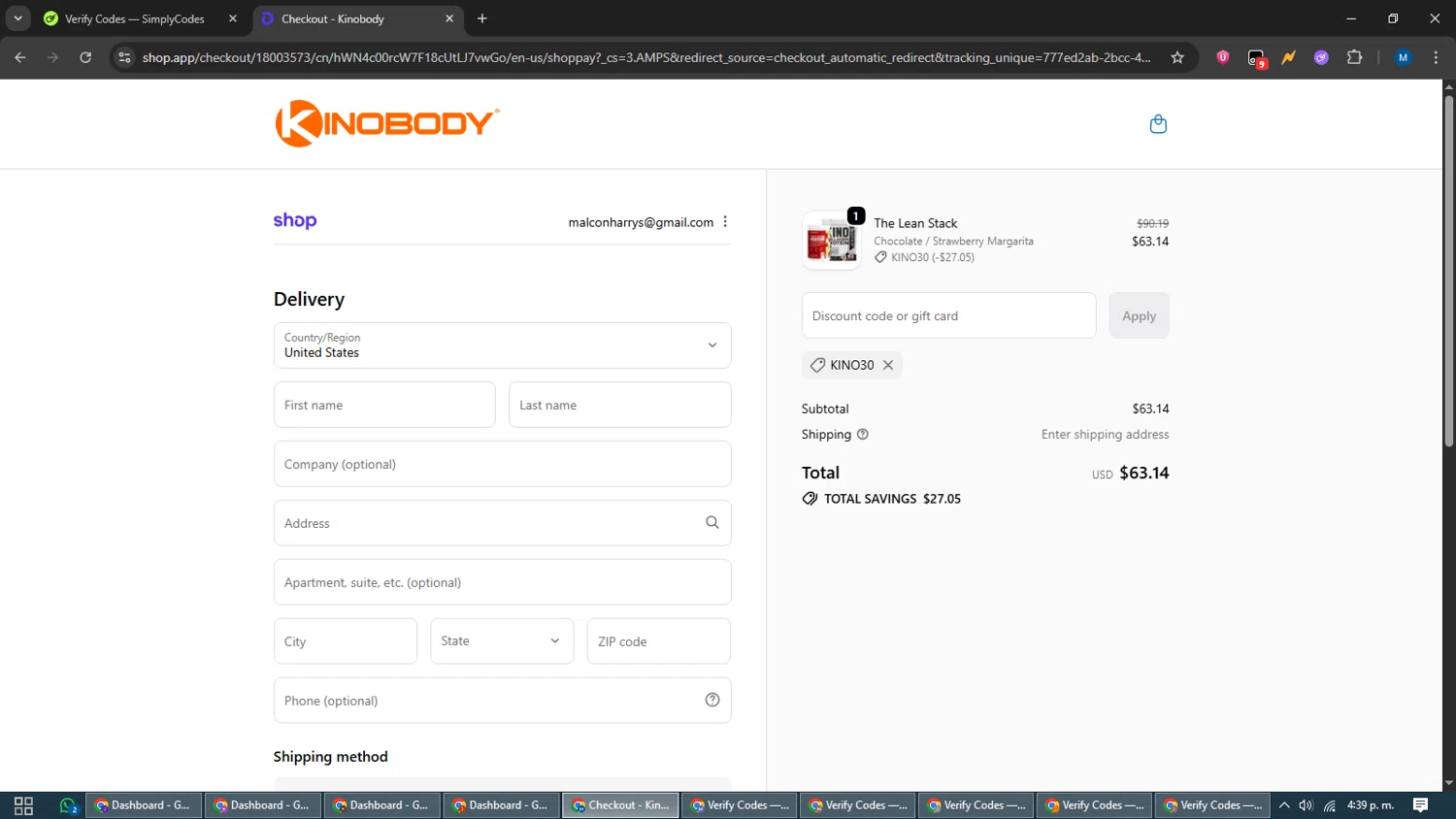The height and width of the screenshot is (819, 1456).
Task: Click the malconharrys@gmail.com email text
Action: click(641, 222)
